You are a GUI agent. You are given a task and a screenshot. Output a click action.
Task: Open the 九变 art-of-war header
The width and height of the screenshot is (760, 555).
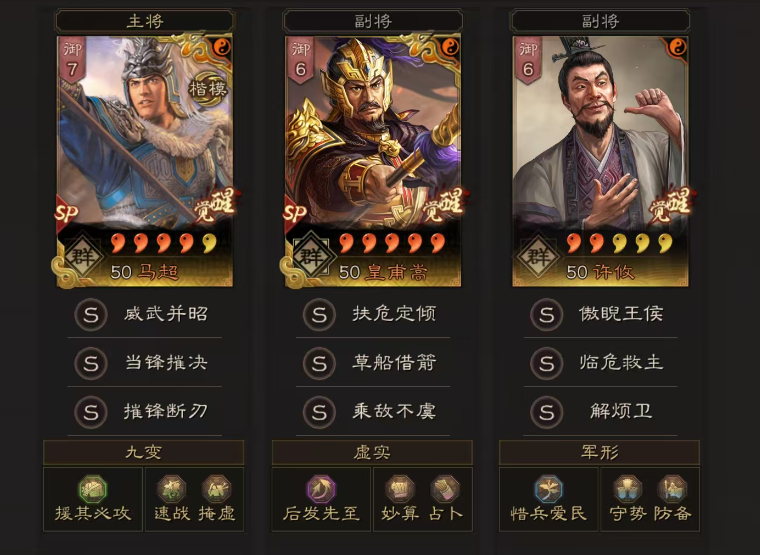143,453
